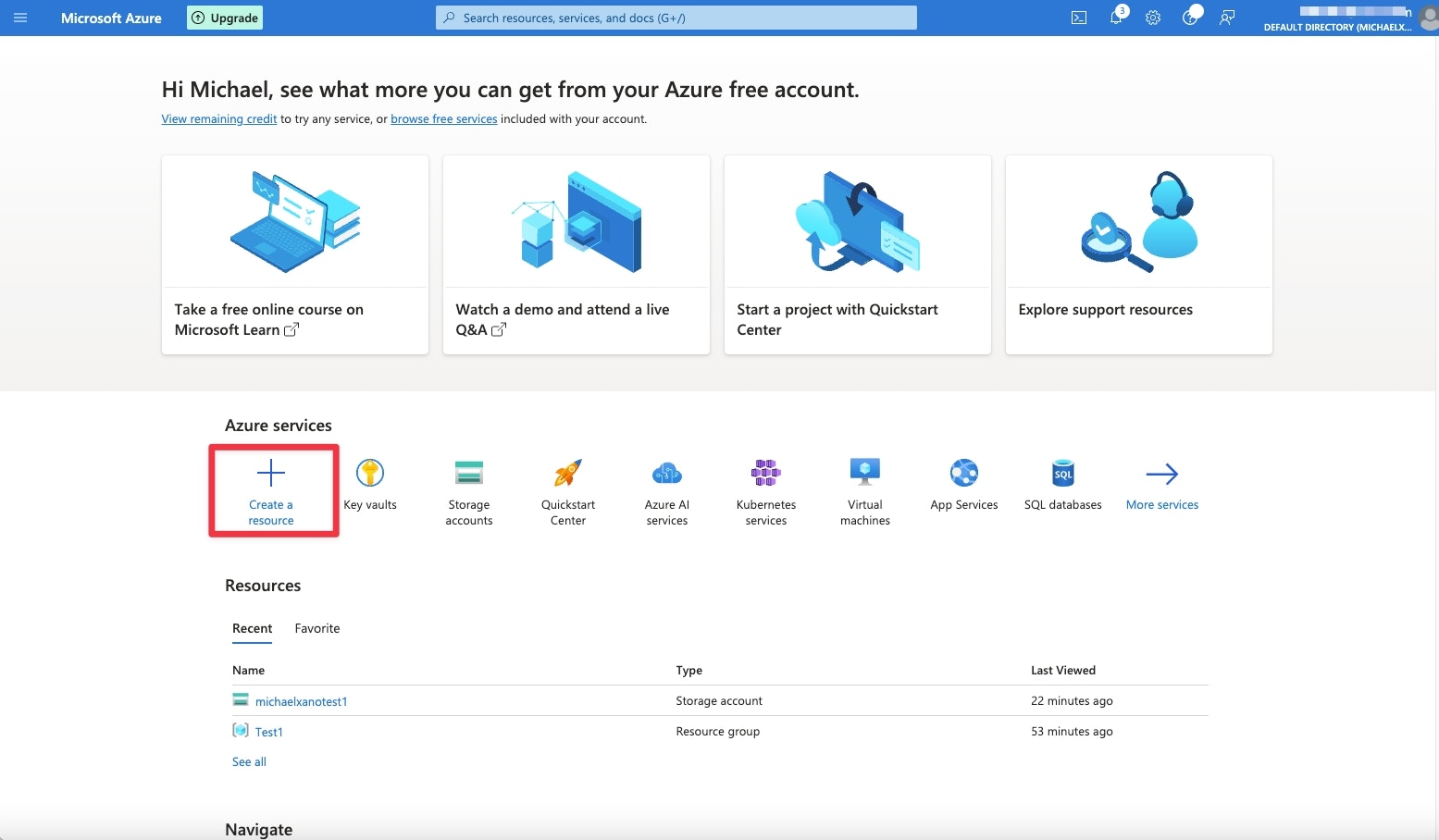The height and width of the screenshot is (840, 1439).
Task: Click the 53 minutes ago cell
Action: tap(1072, 732)
